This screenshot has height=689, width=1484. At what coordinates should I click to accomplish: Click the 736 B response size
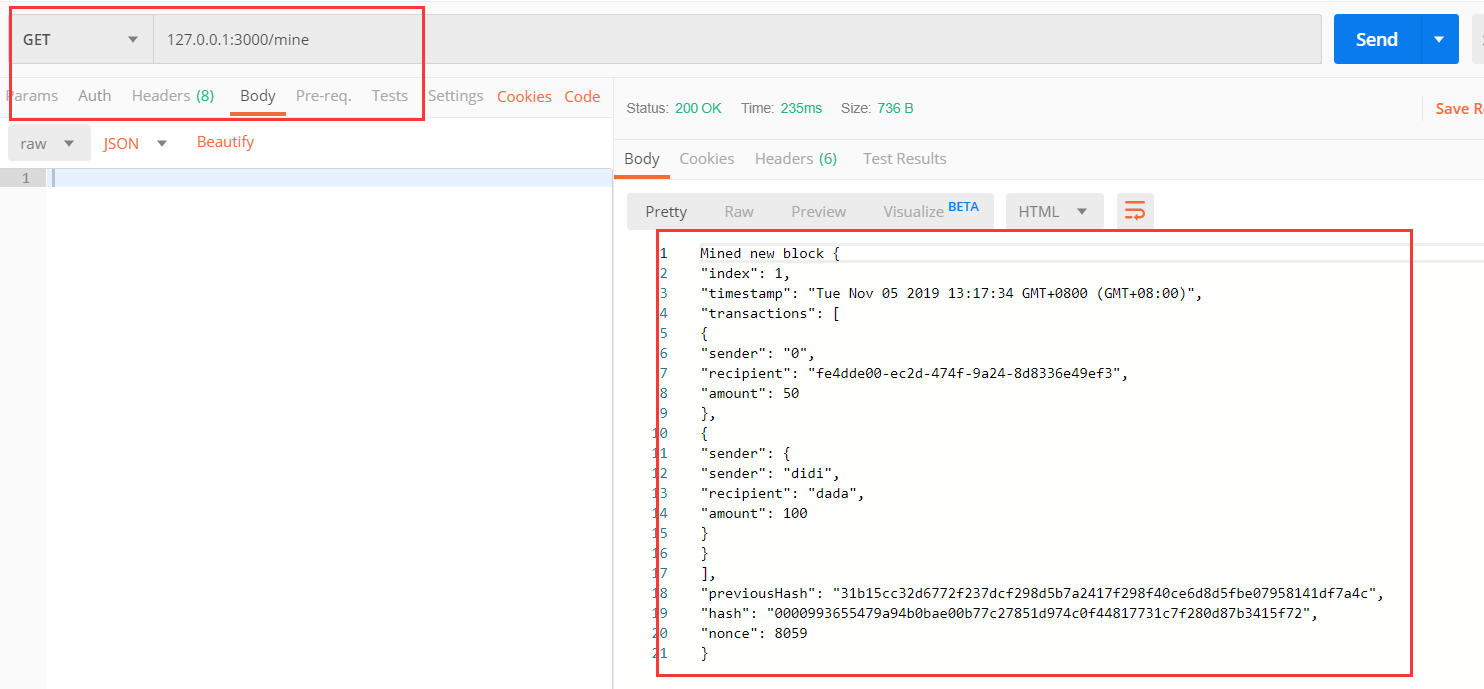894,108
